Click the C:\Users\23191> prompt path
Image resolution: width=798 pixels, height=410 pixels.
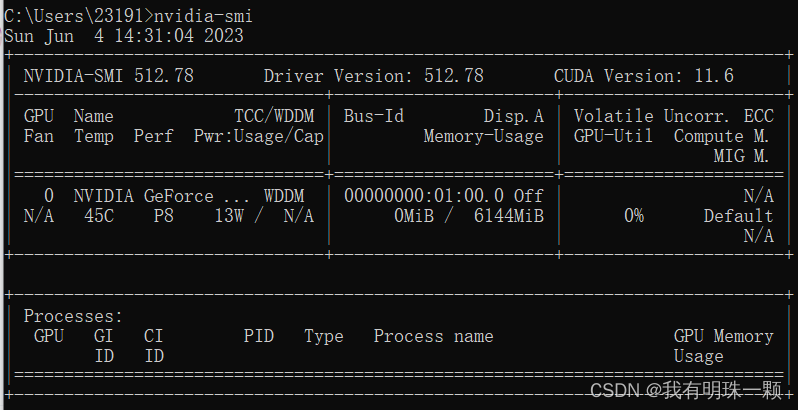tap(79, 16)
